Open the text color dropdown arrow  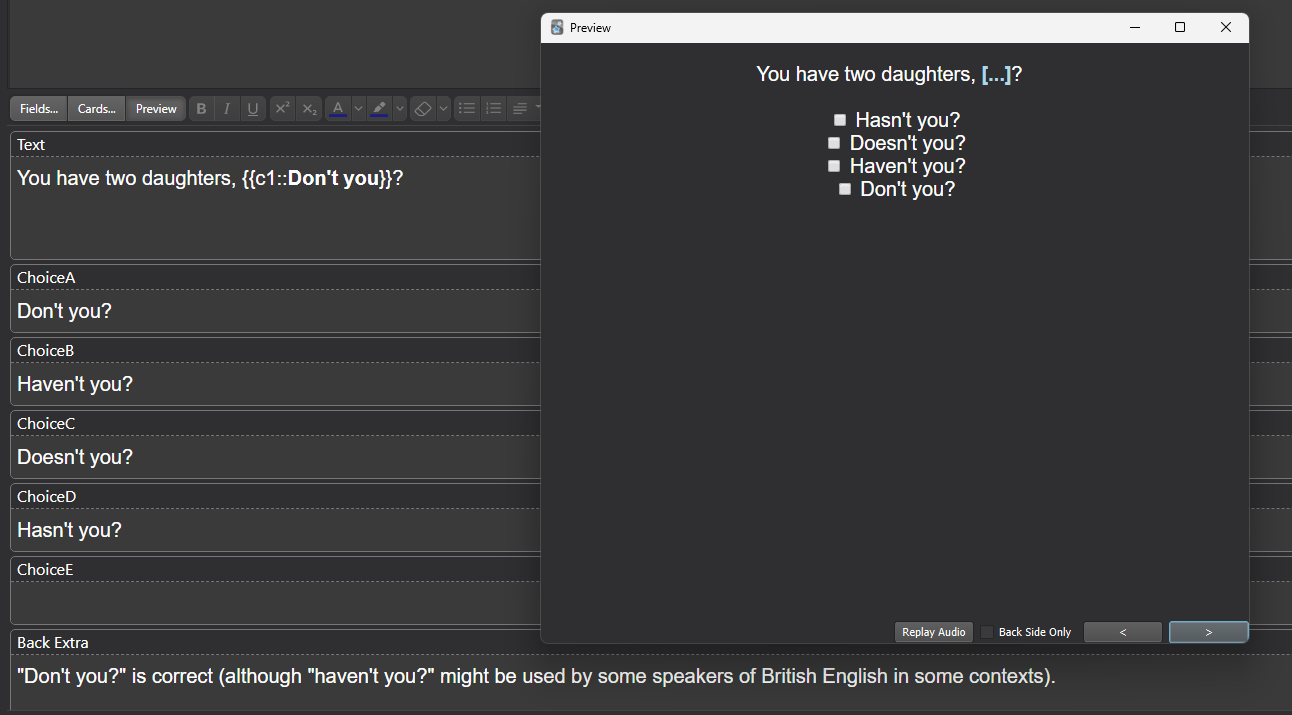(x=358, y=109)
